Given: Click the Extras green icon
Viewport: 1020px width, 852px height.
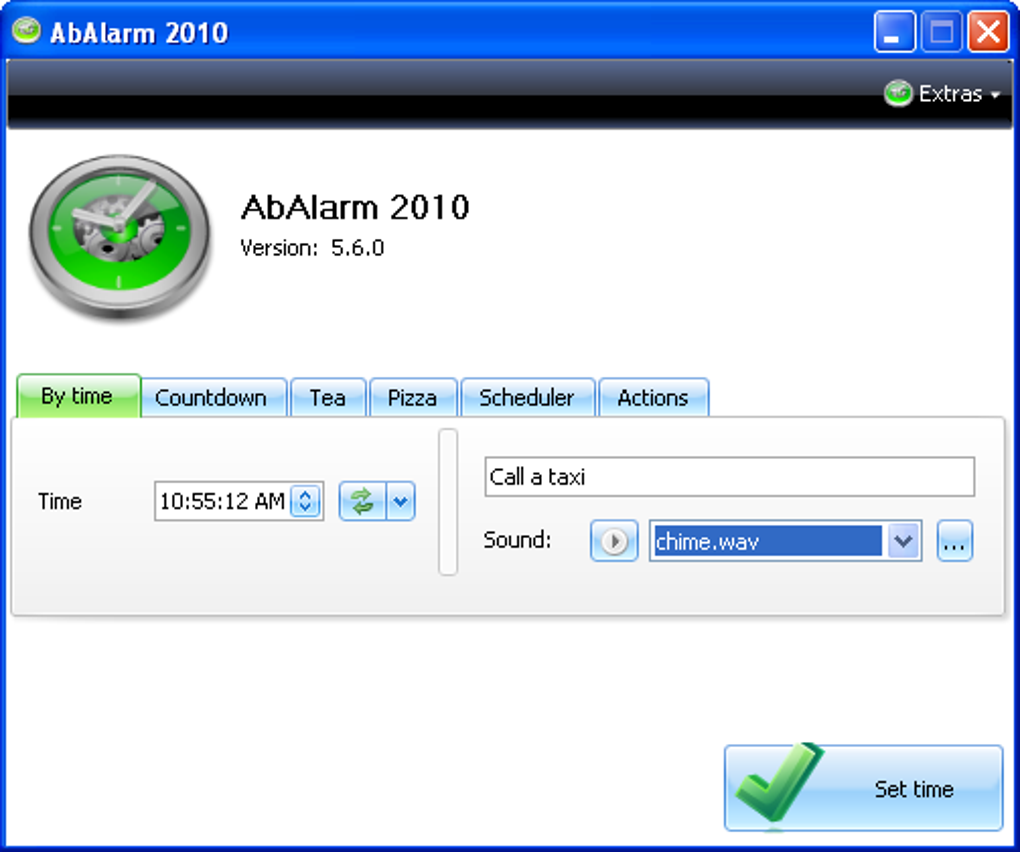Looking at the screenshot, I should 898,94.
